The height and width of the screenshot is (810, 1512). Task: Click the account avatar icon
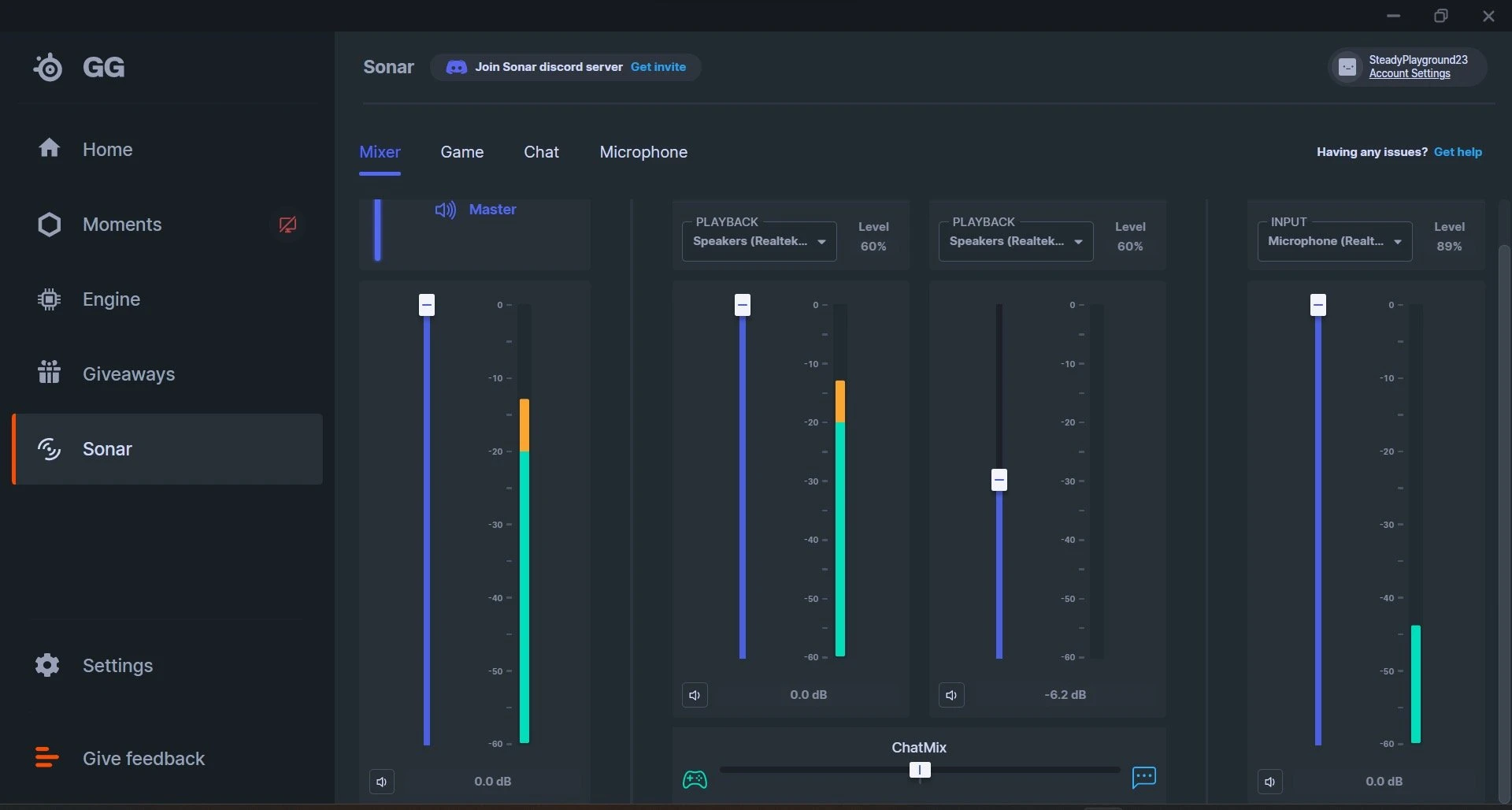pyautogui.click(x=1347, y=67)
